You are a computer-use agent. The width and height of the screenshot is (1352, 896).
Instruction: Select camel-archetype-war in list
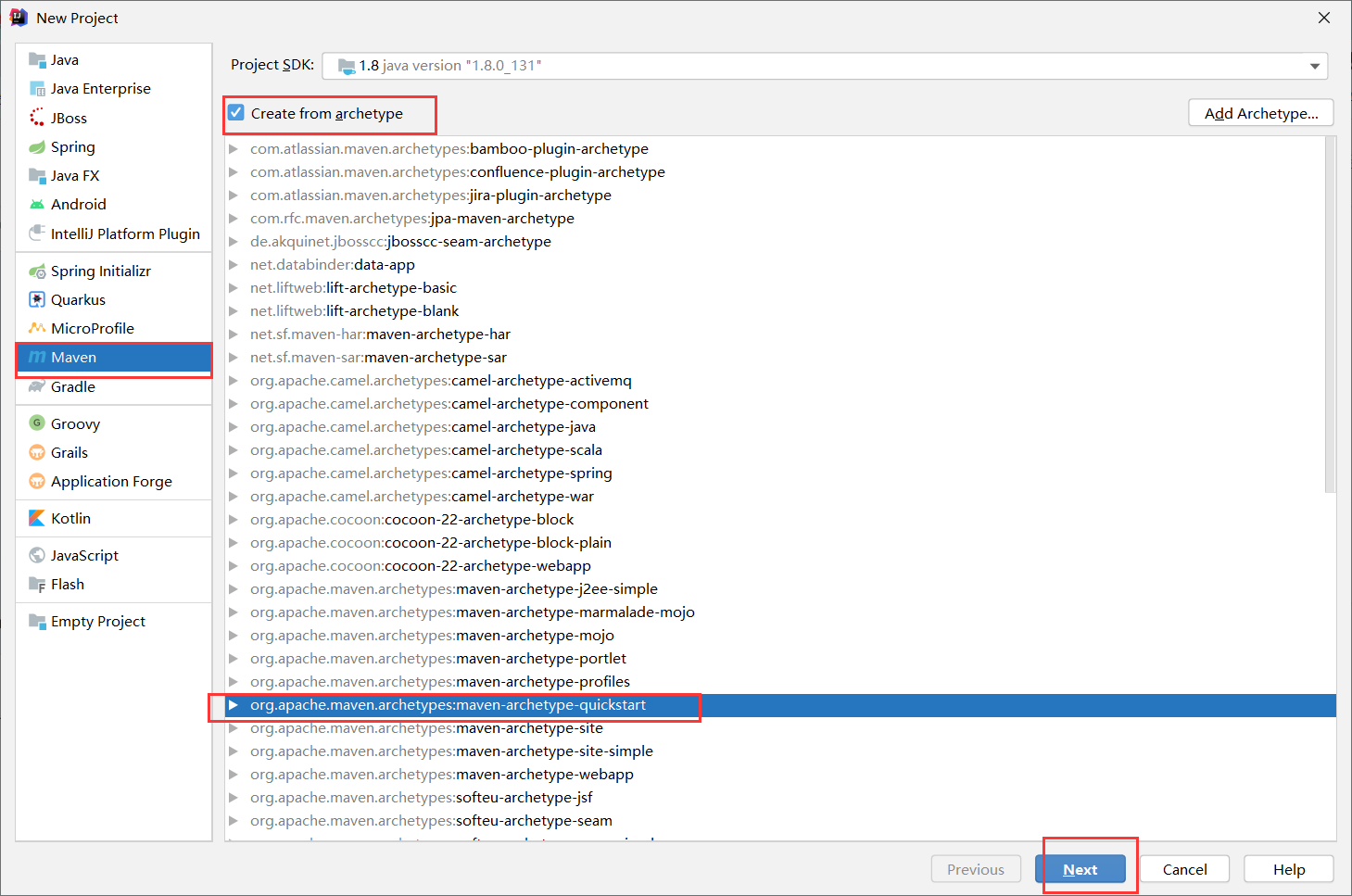(x=780, y=497)
